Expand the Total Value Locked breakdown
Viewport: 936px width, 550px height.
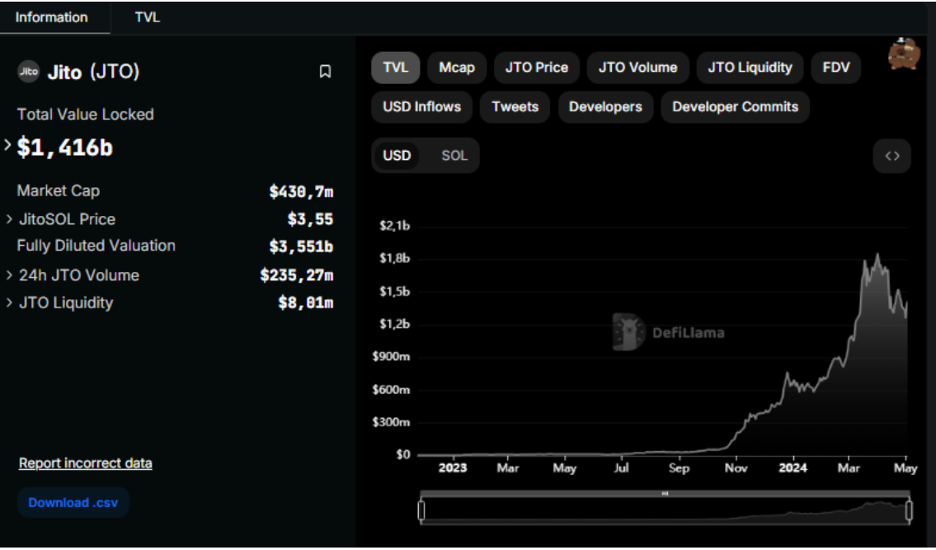point(8,145)
